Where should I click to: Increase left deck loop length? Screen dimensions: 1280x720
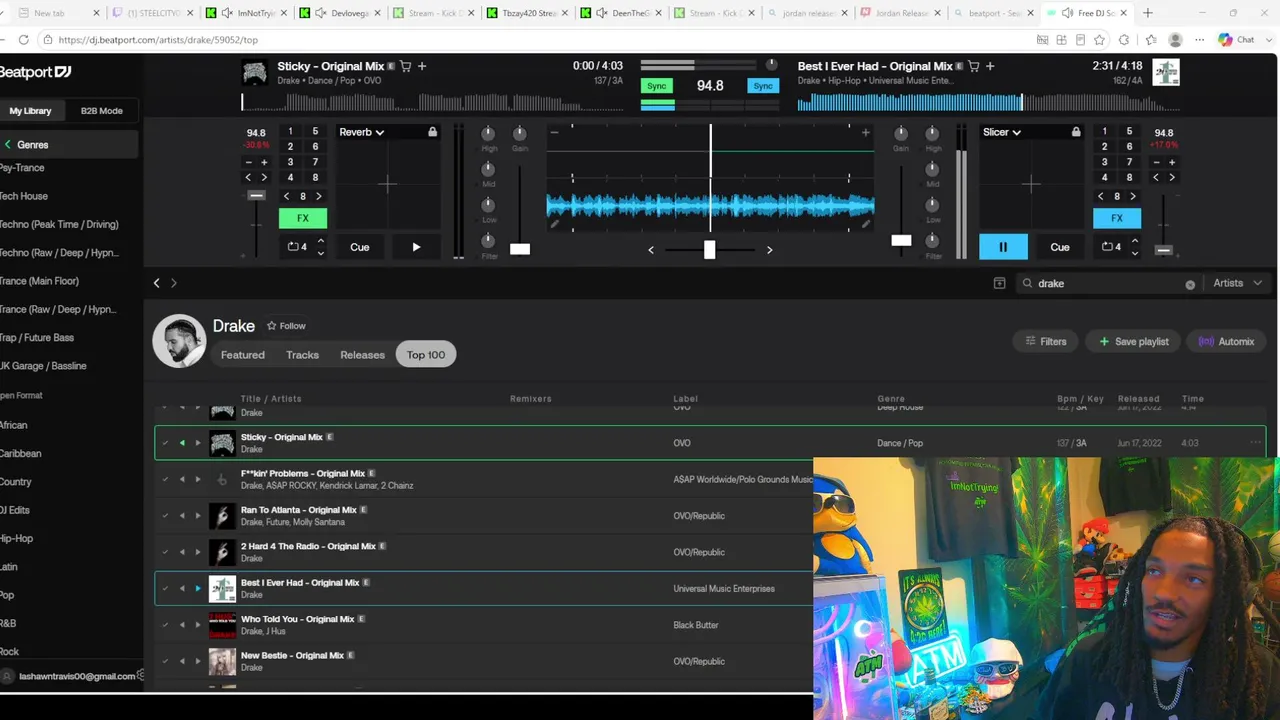point(320,241)
